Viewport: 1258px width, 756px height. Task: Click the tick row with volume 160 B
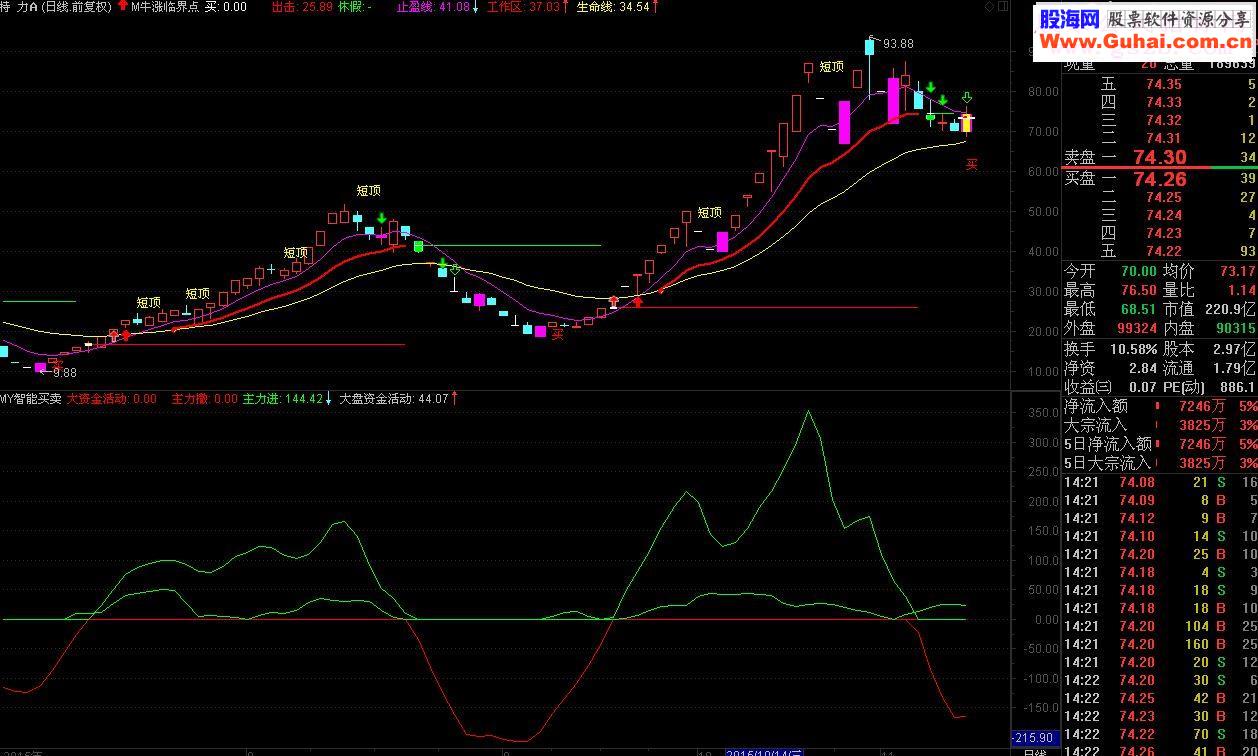[1160, 644]
